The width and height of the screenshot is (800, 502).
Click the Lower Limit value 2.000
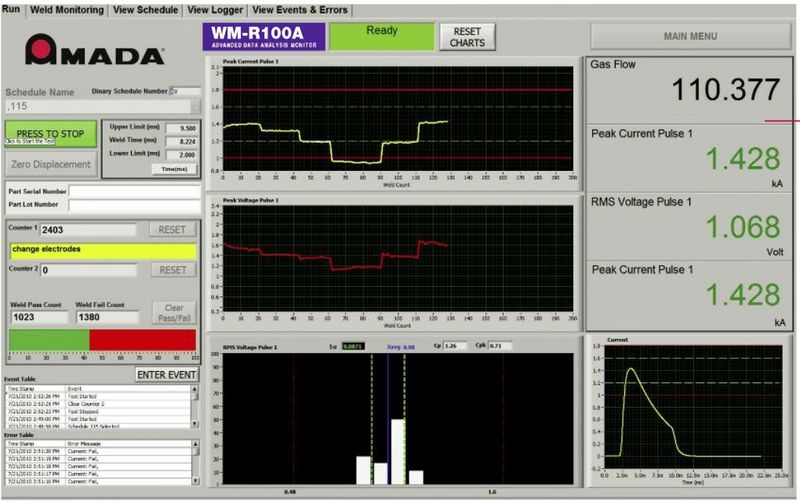[x=182, y=155]
